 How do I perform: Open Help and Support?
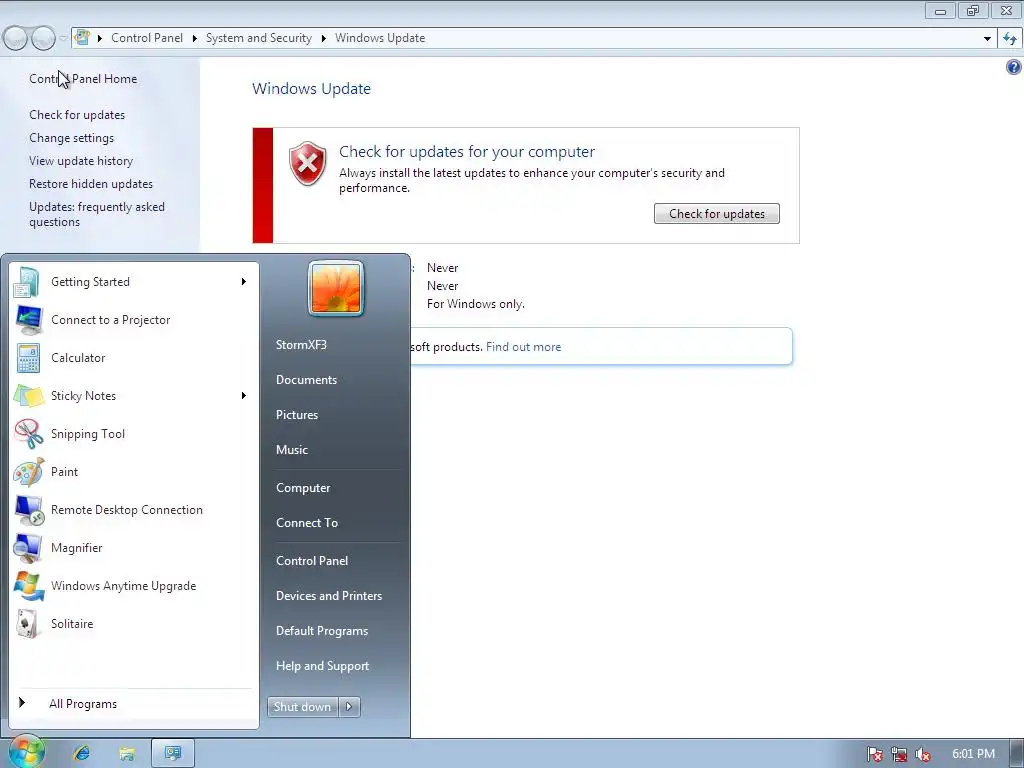pos(322,665)
